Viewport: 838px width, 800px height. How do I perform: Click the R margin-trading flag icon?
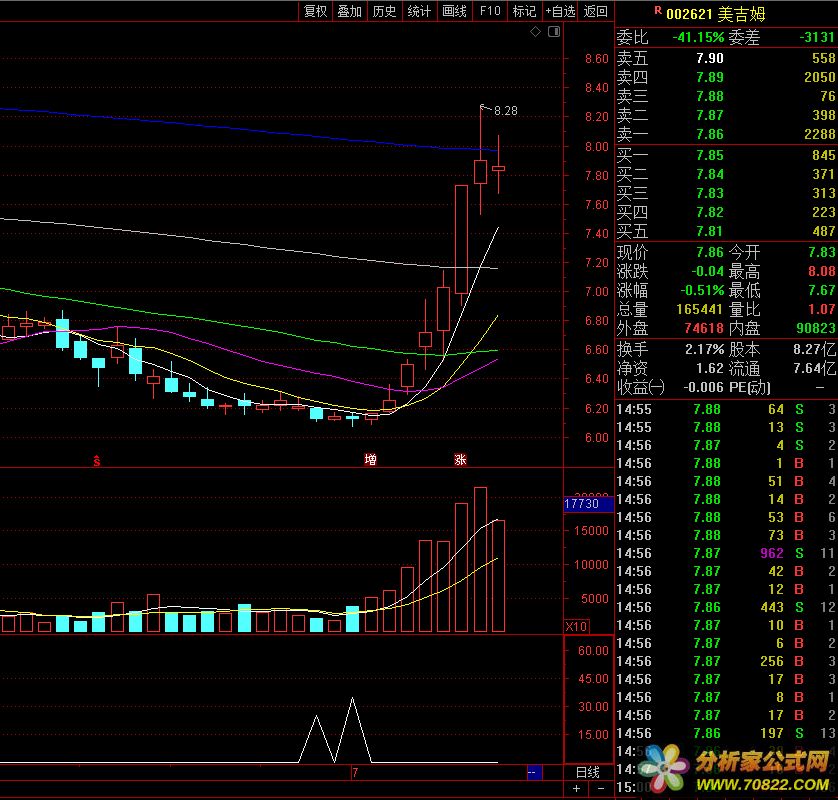click(658, 10)
